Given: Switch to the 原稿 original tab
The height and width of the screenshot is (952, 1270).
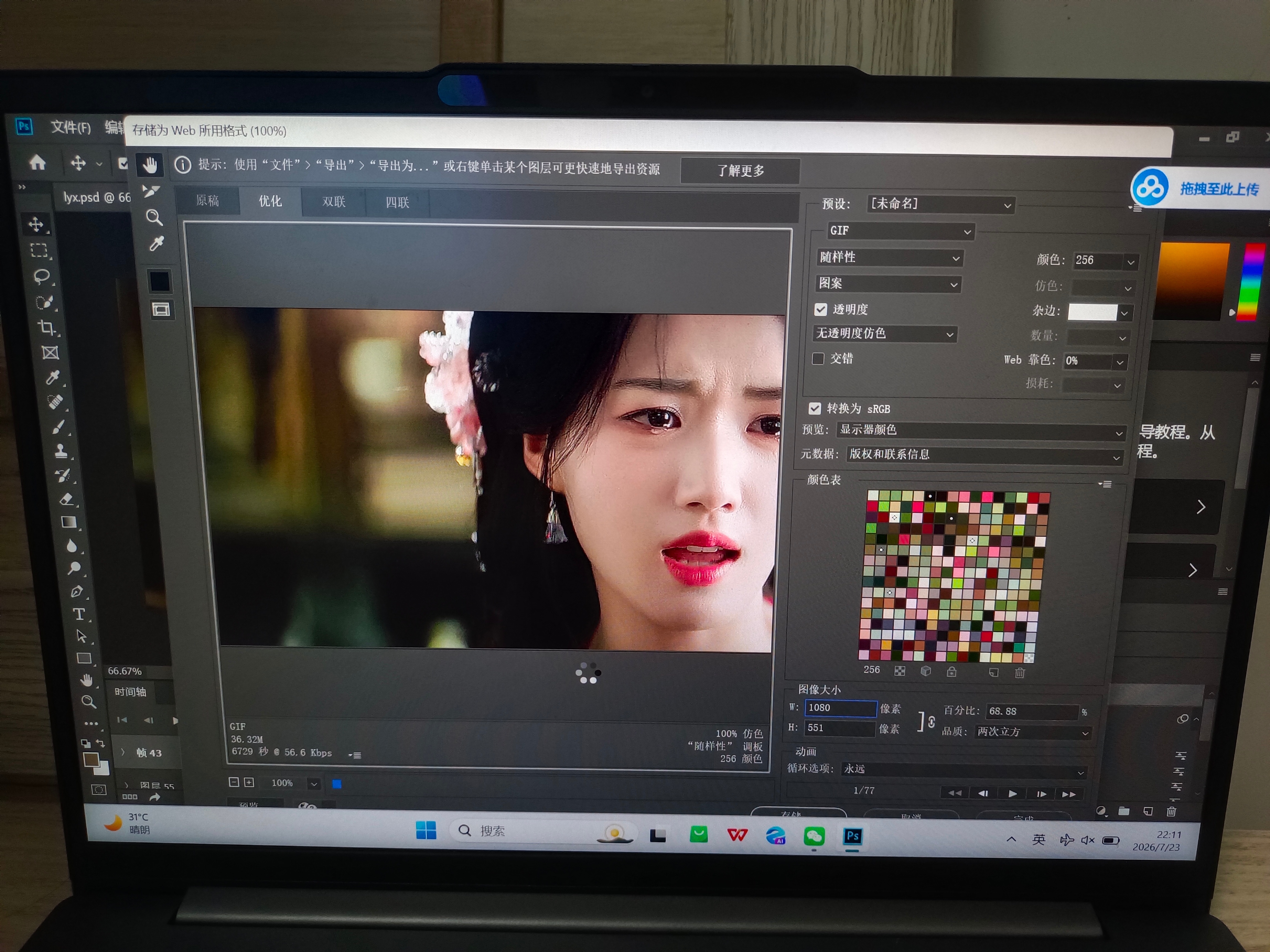Looking at the screenshot, I should click(x=207, y=200).
